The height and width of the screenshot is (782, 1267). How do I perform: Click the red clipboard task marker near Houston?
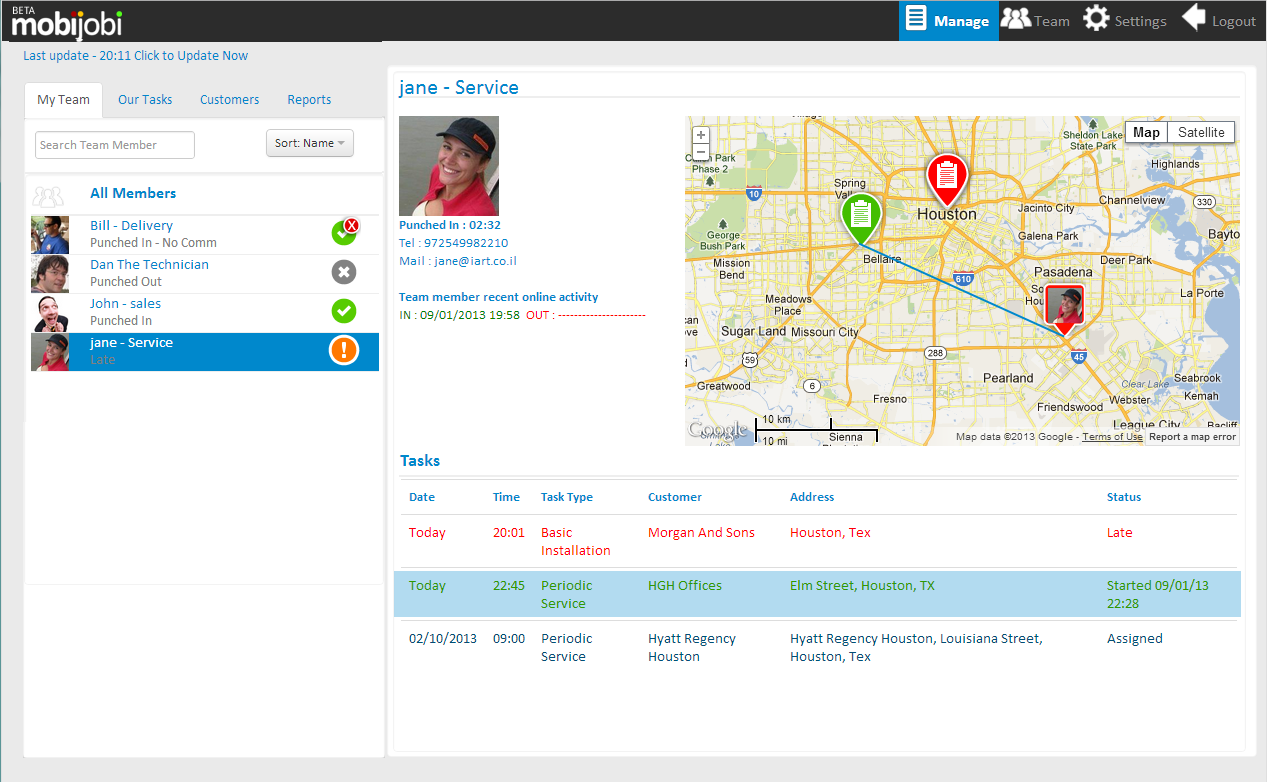coord(946,177)
